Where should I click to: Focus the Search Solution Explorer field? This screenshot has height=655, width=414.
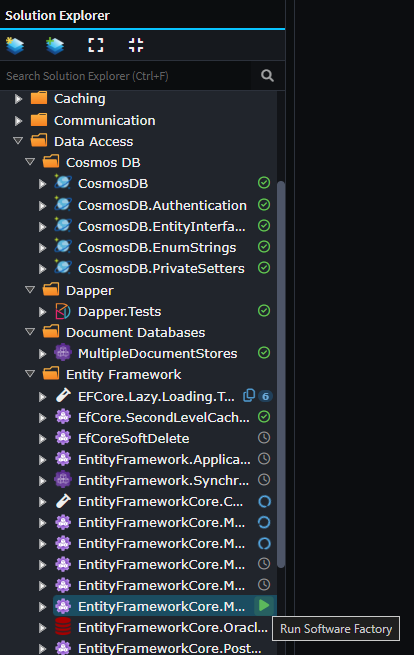(125, 76)
